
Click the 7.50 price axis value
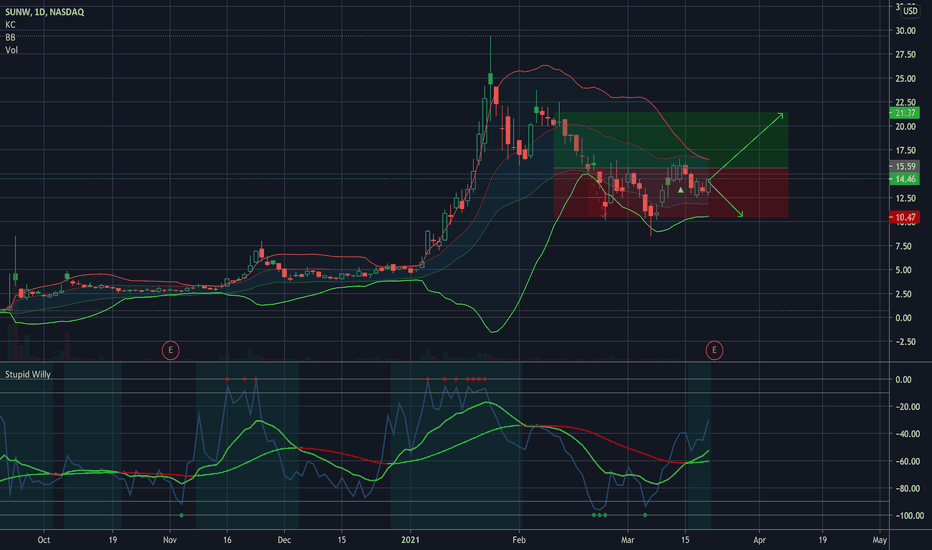pos(903,246)
